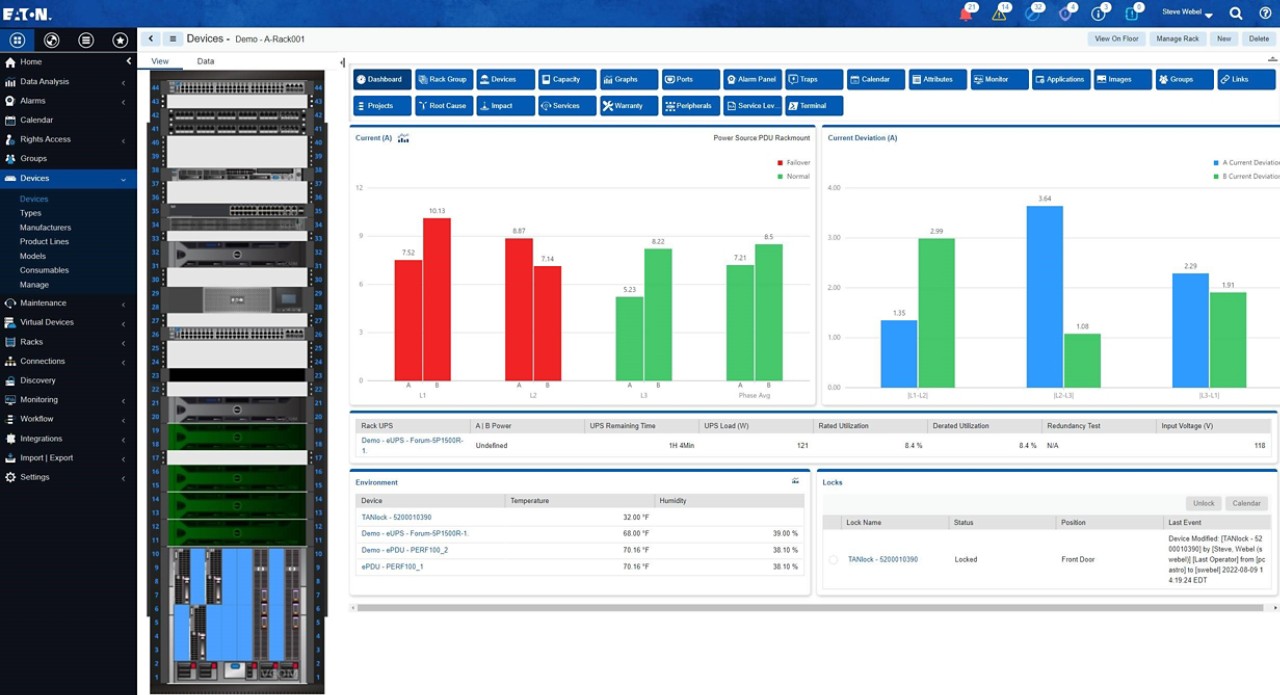Viewport: 1280px width, 695px height.
Task: Open the Peripherals section
Action: (x=690, y=105)
